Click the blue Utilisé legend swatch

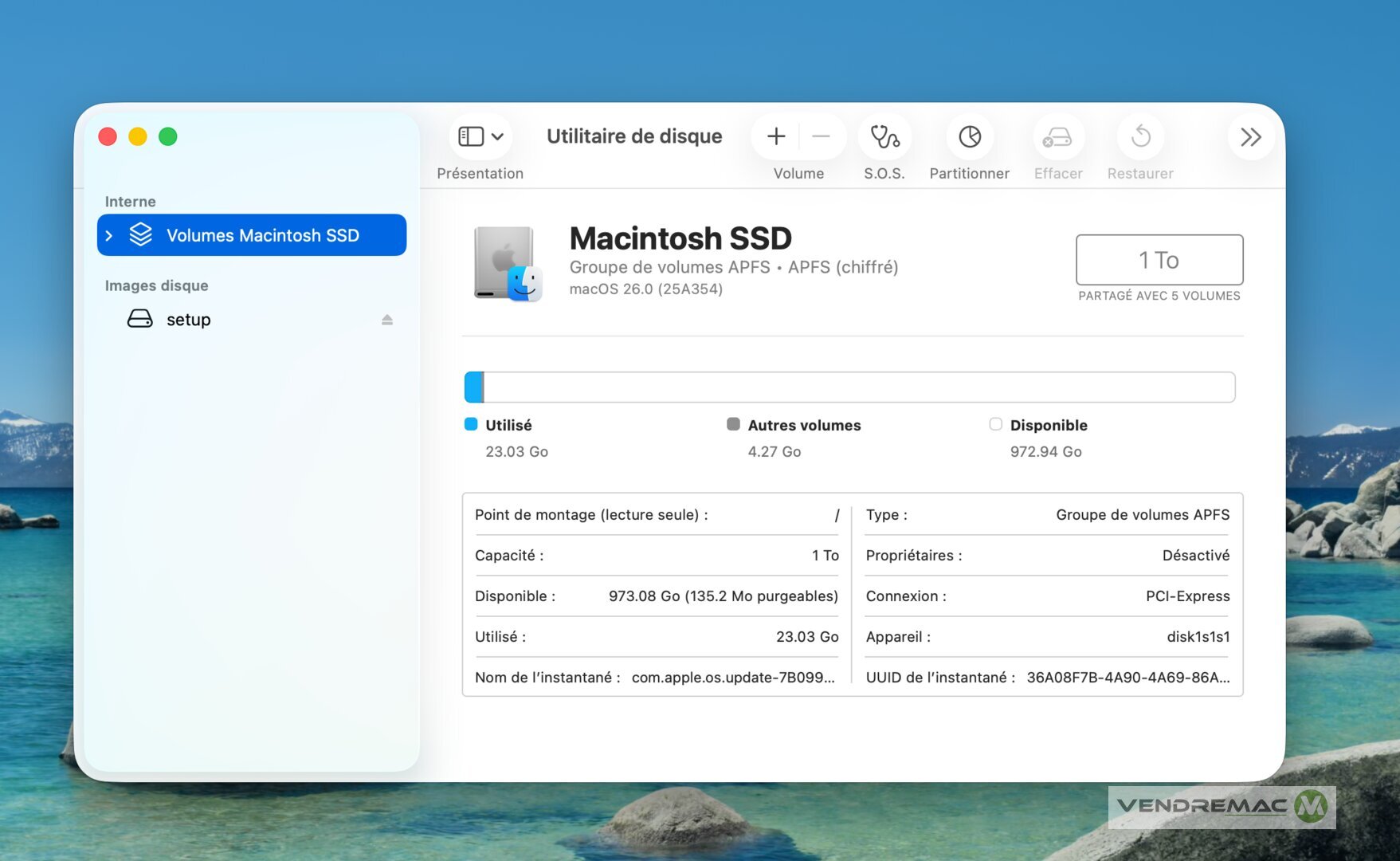click(x=471, y=424)
